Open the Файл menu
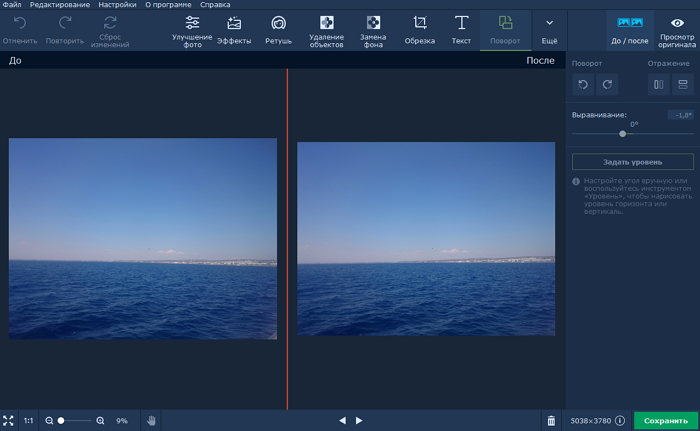Screen dimensions: 700x431 pyautogui.click(x=12, y=5)
